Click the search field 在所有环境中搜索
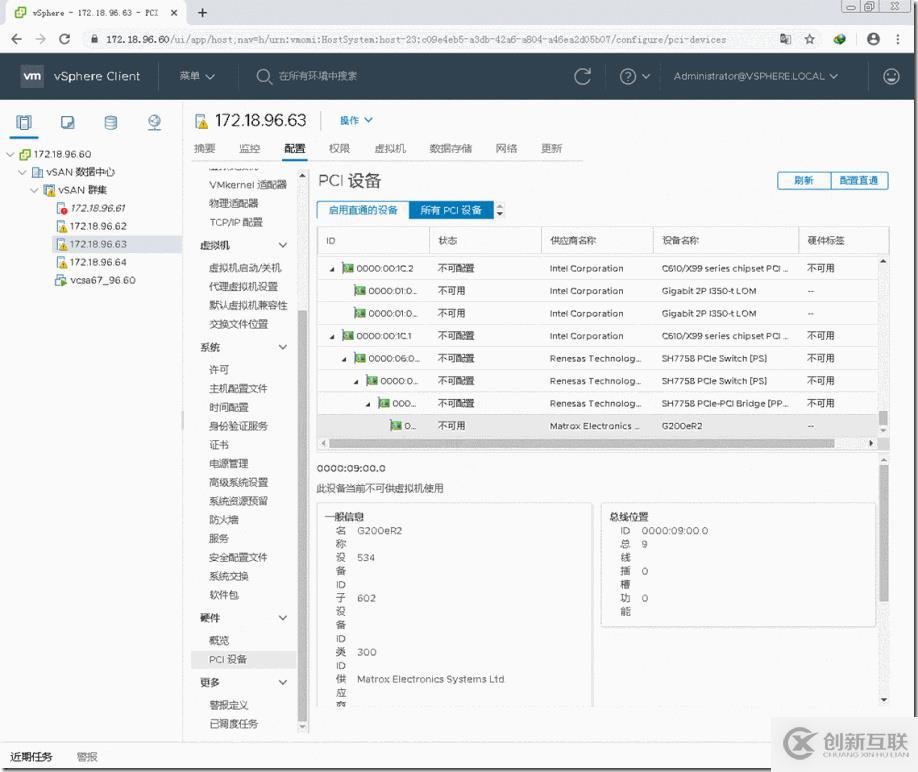 tap(318, 76)
